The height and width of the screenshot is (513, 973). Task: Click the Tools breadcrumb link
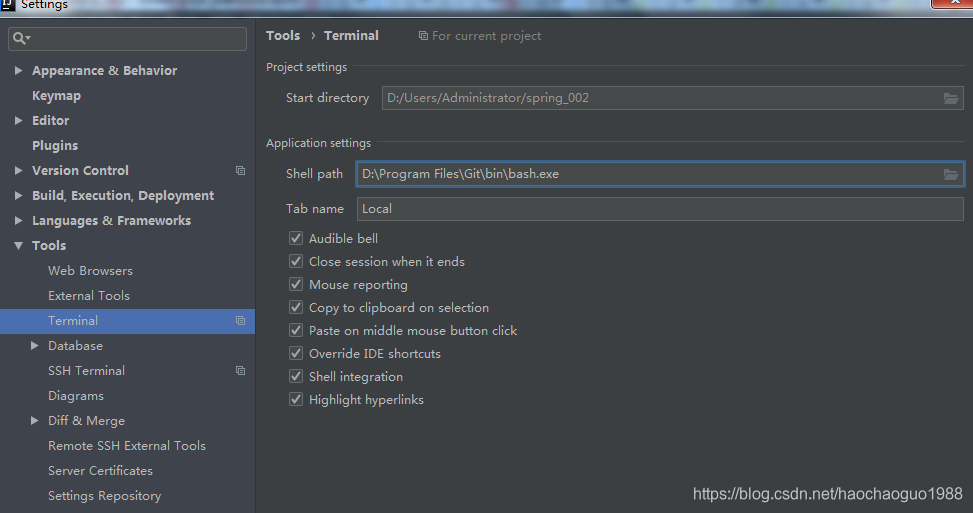(x=283, y=36)
